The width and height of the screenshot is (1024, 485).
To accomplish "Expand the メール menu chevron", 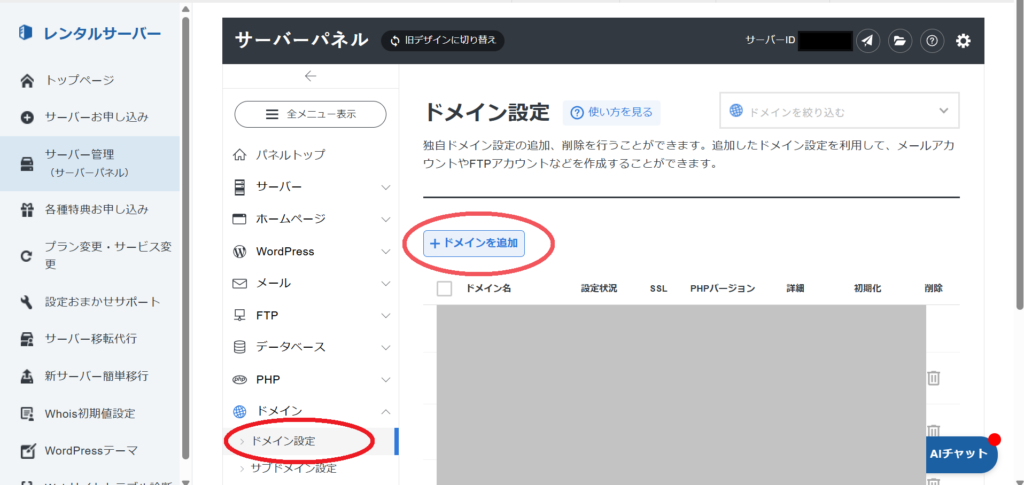I will tap(385, 283).
